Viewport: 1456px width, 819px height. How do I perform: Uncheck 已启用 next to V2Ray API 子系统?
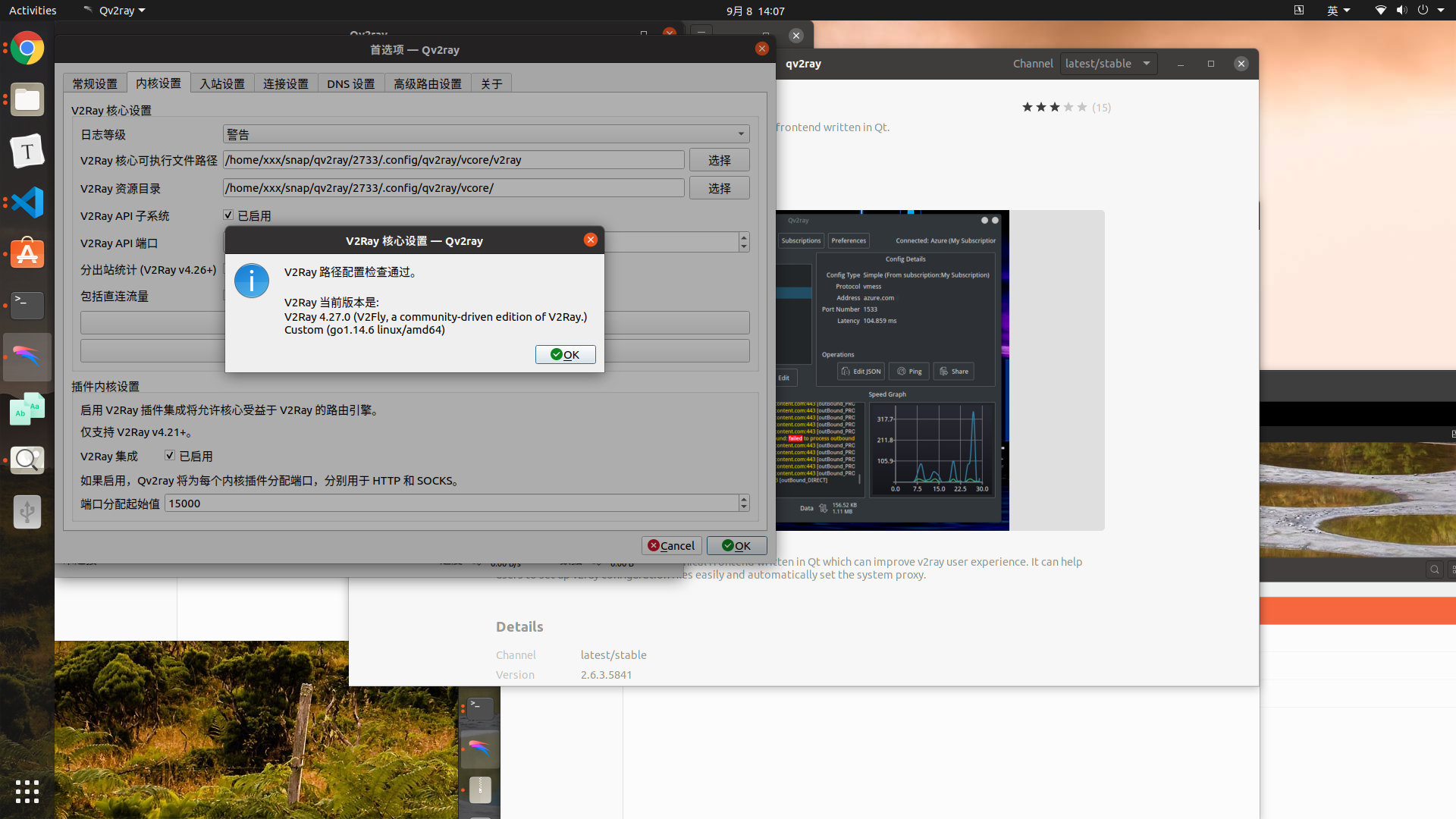click(x=227, y=215)
